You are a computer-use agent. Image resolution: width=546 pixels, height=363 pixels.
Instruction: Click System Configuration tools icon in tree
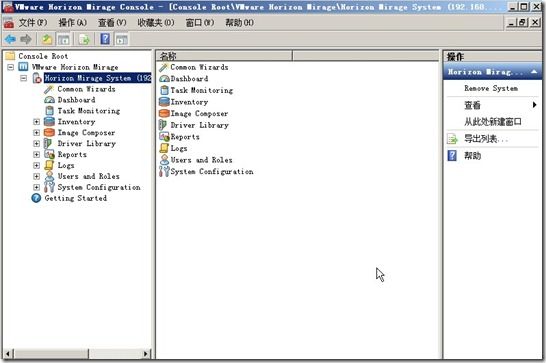49,187
